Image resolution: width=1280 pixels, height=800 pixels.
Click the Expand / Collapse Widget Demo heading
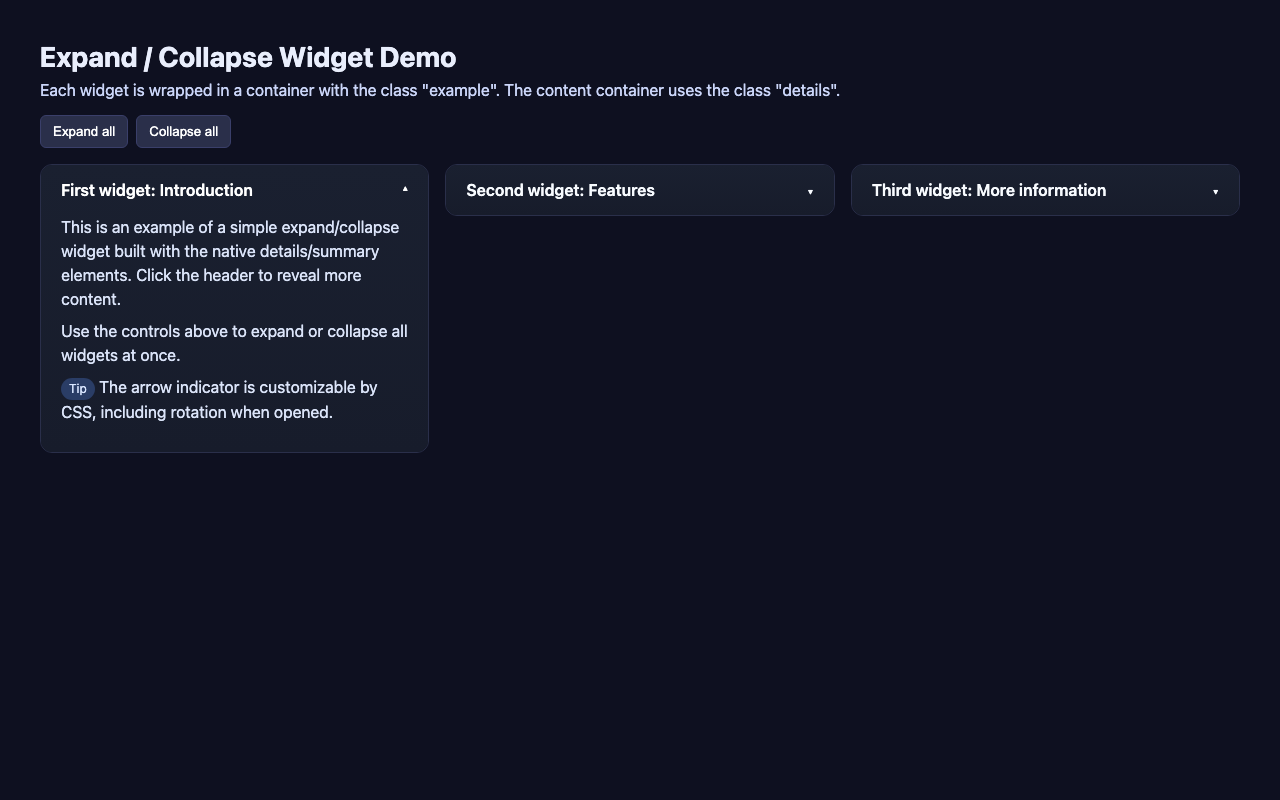point(247,57)
